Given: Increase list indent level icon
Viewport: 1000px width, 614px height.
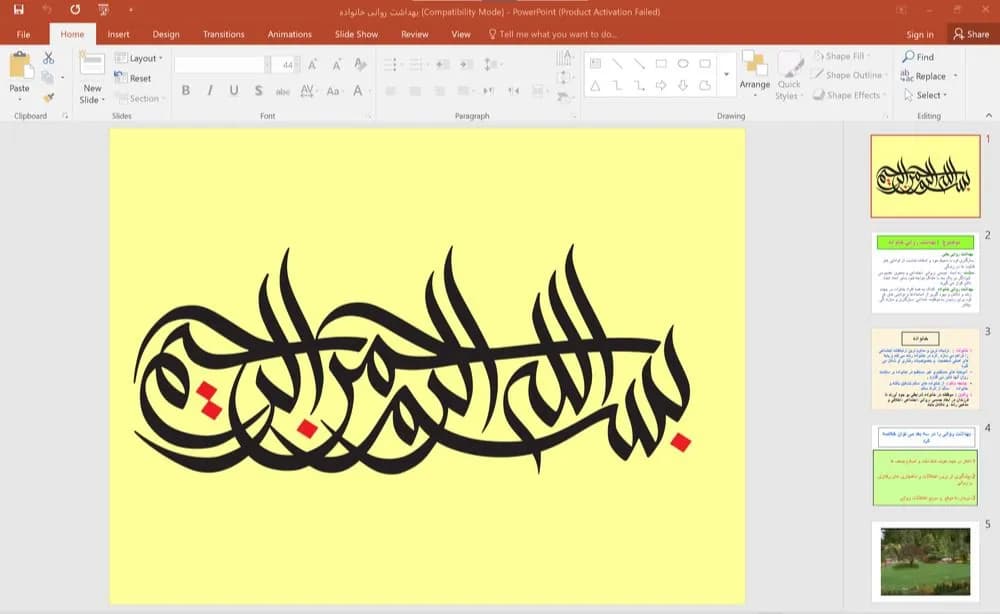Looking at the screenshot, I should (x=467, y=64).
